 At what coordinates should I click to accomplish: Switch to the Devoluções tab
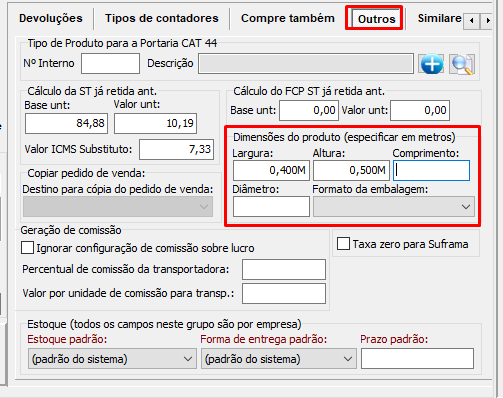click(x=51, y=18)
